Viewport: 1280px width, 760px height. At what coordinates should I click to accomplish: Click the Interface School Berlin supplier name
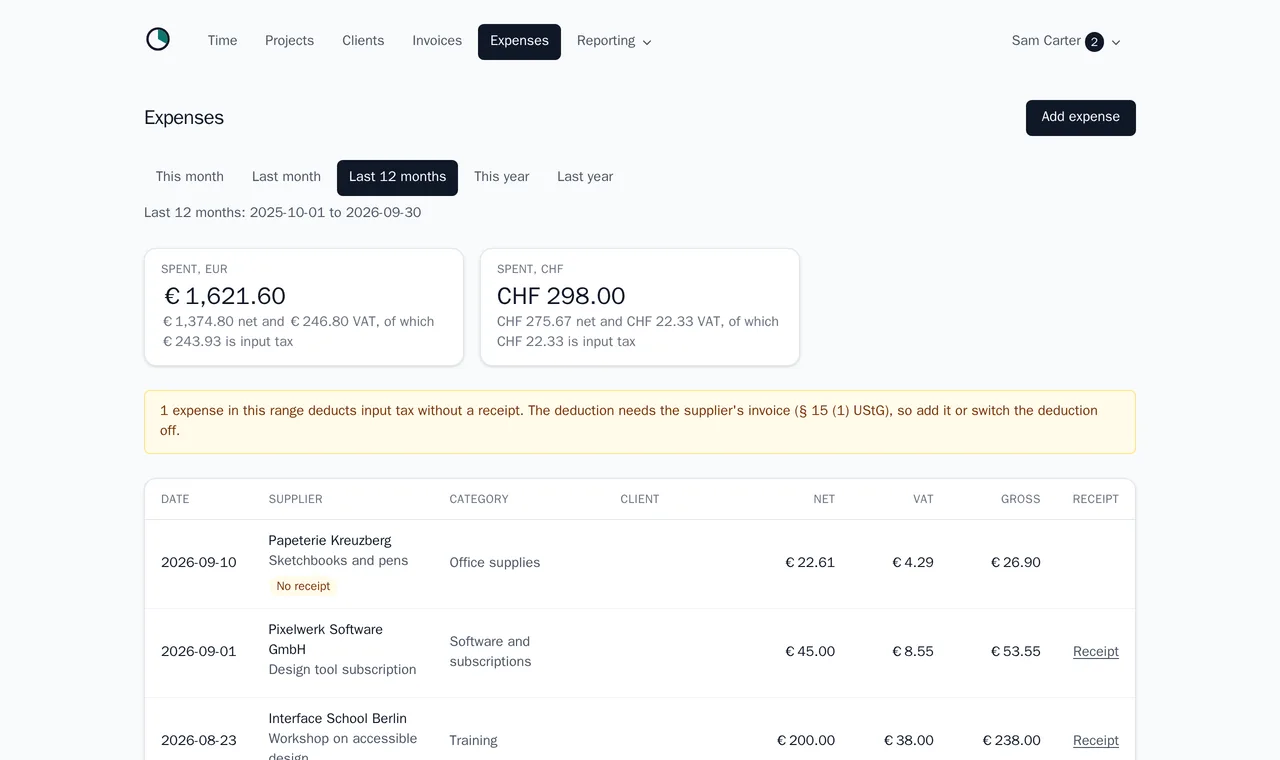pos(338,719)
